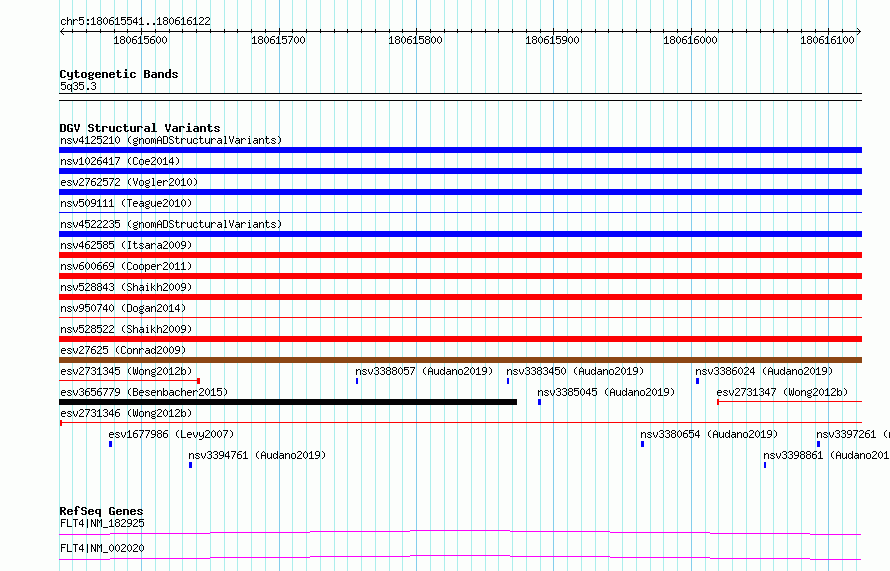Click the nsv600669 (Cooper2011) label

(x=126, y=266)
